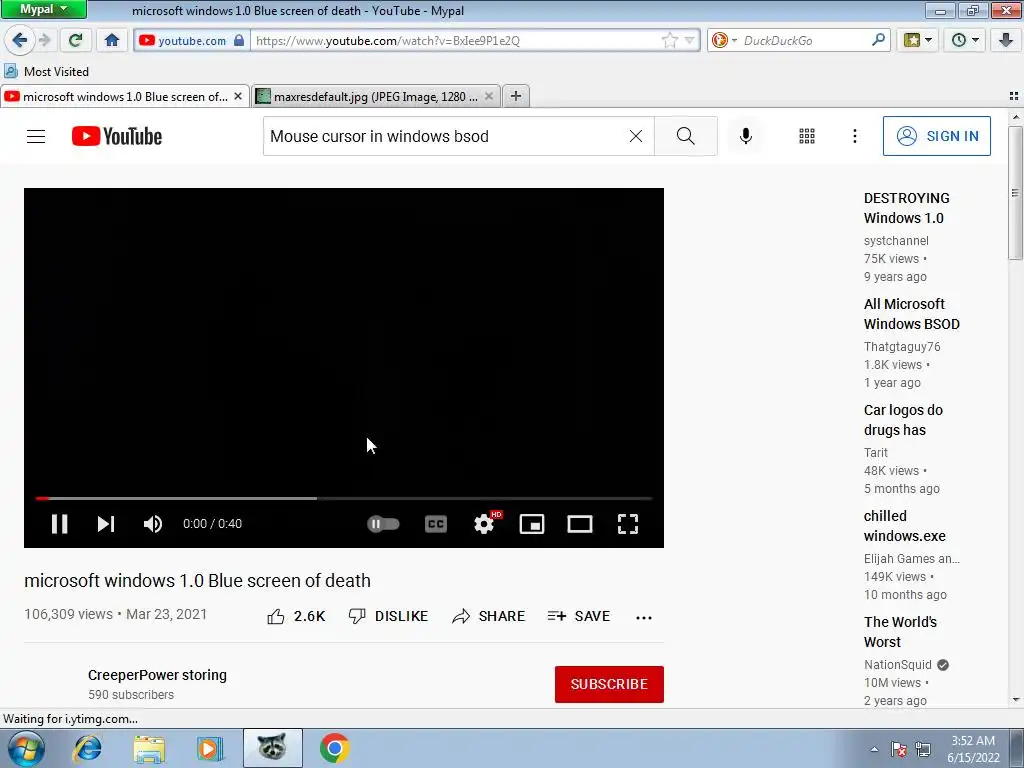The height and width of the screenshot is (768, 1024).
Task: Open Action Center flag in system tray
Action: [899, 749]
